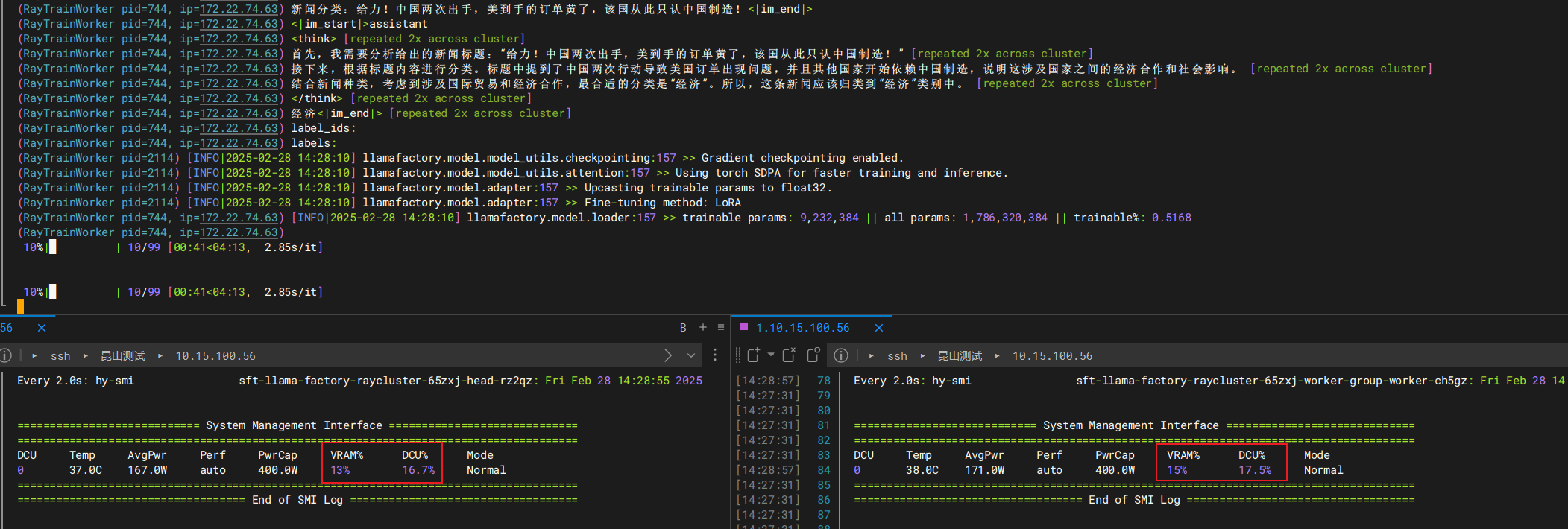Click the close session icon with x

[789, 355]
